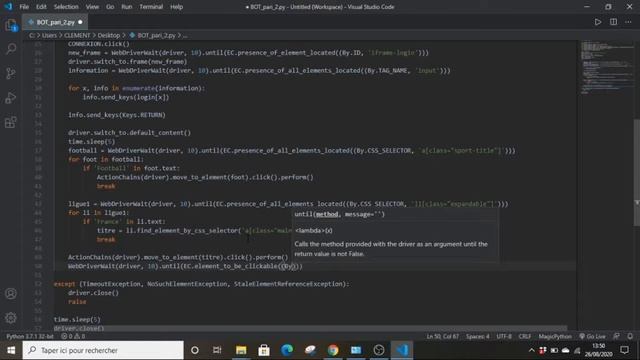Open the Windows action center notifications
The image size is (640, 360).
[624, 350]
